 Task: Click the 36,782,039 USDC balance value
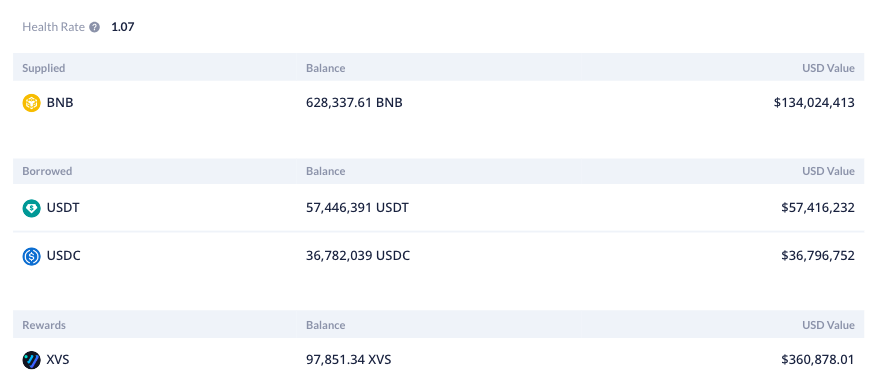pyautogui.click(x=358, y=256)
